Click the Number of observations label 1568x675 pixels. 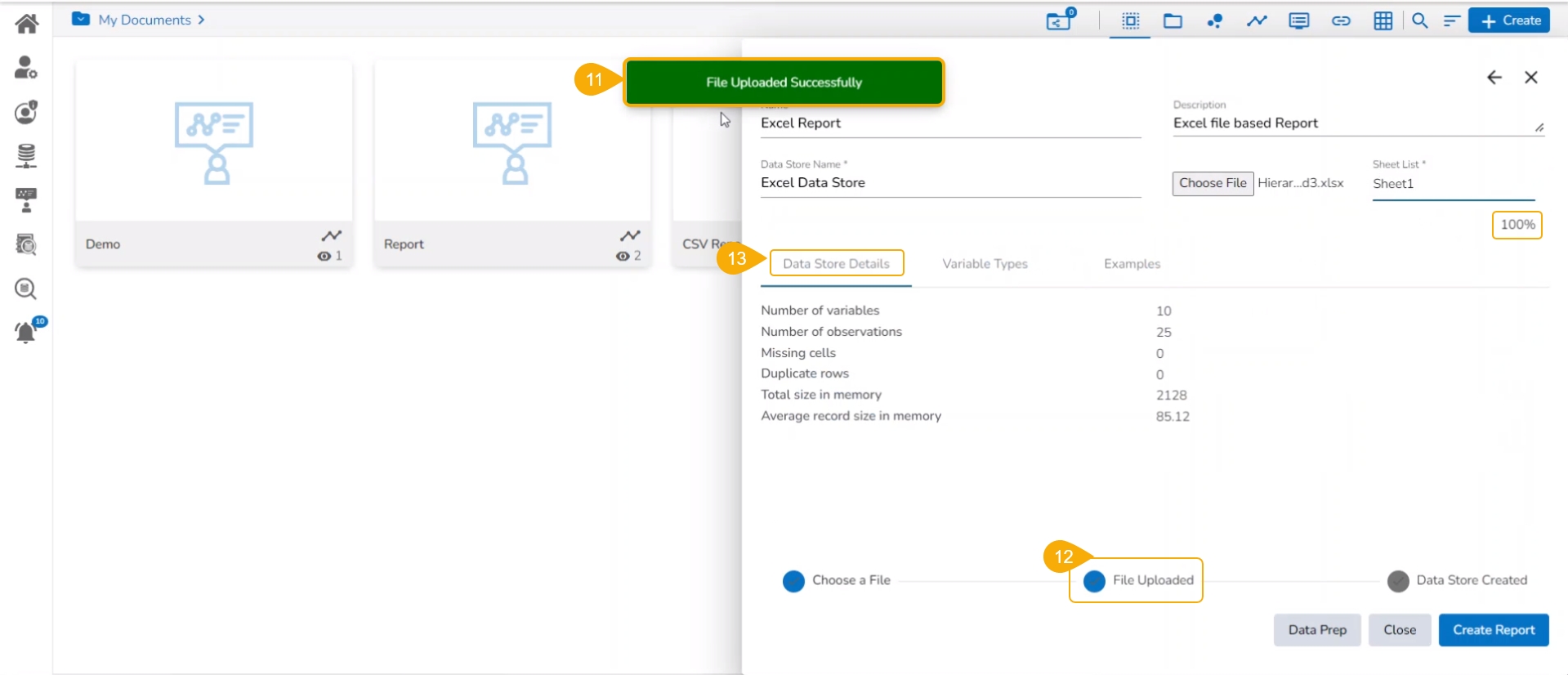click(832, 332)
